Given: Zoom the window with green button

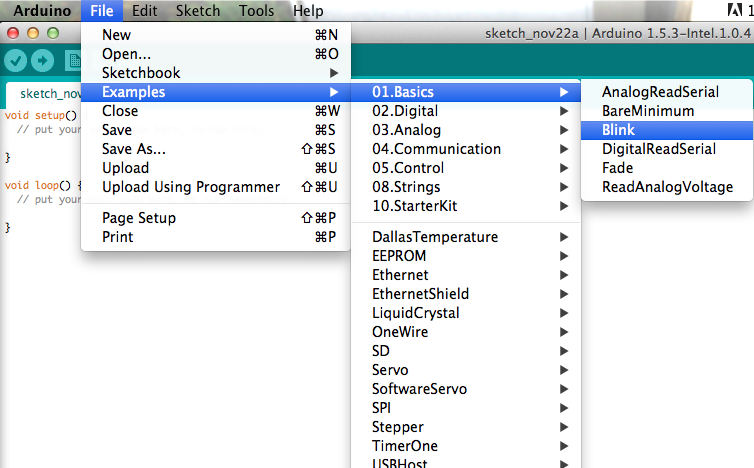Looking at the screenshot, I should 53,33.
